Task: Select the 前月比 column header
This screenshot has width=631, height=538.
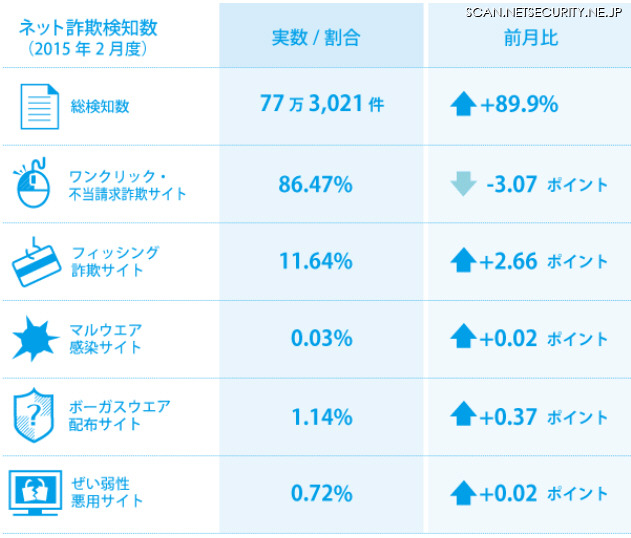Action: (531, 38)
